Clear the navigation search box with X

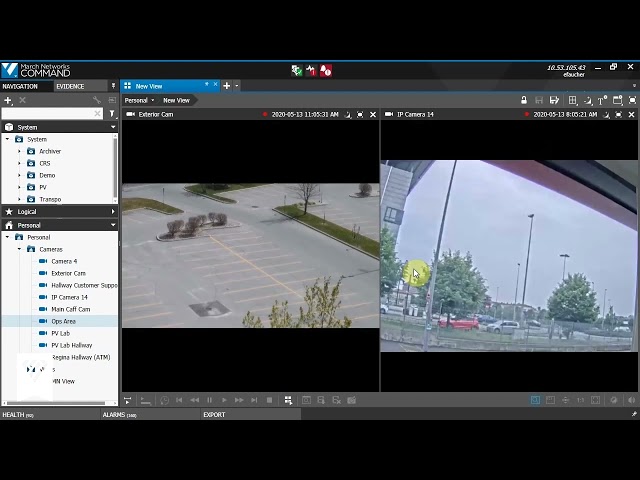97,113
